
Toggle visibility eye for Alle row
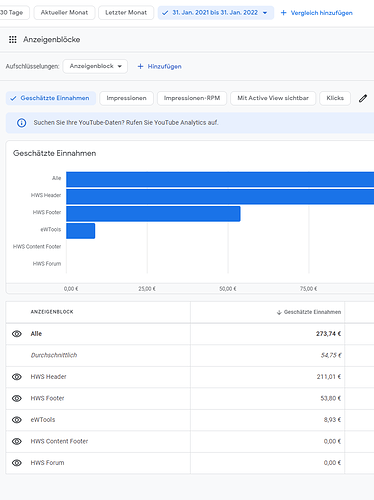(17, 334)
